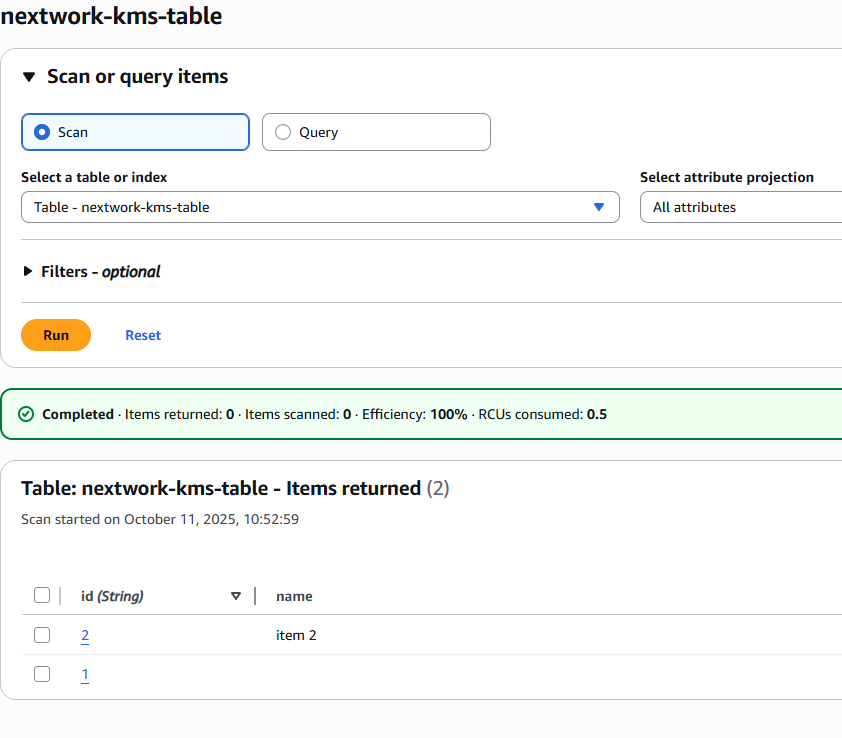The image size is (842, 738).
Task: Check the checkbox for item 2's row
Action: click(x=42, y=634)
